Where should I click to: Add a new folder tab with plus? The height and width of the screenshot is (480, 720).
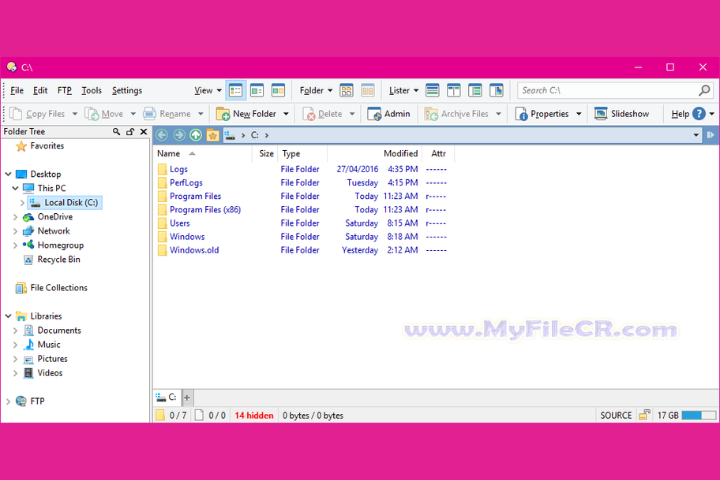[x=187, y=398]
